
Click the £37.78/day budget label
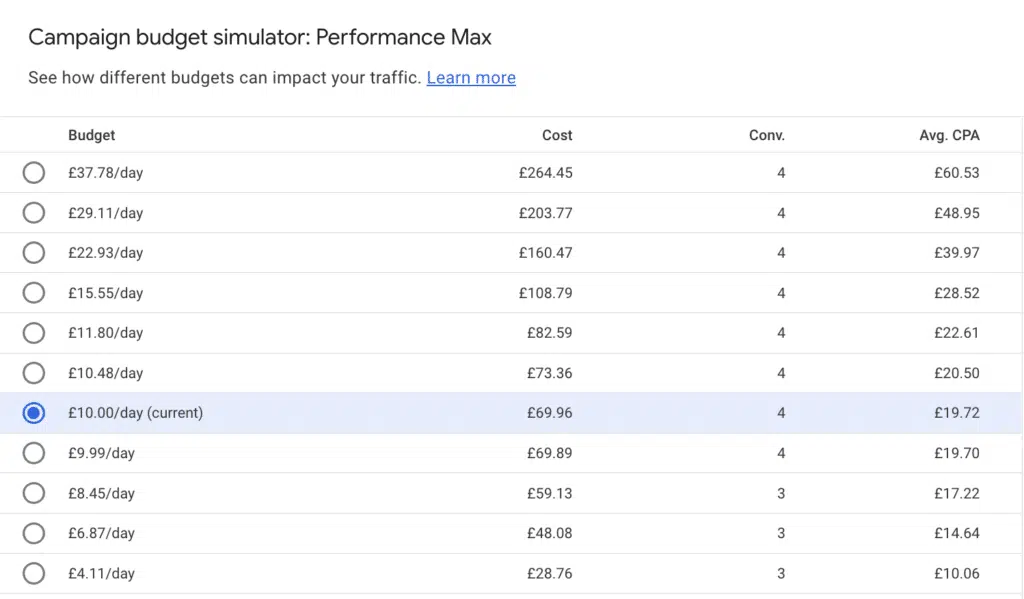click(x=106, y=173)
